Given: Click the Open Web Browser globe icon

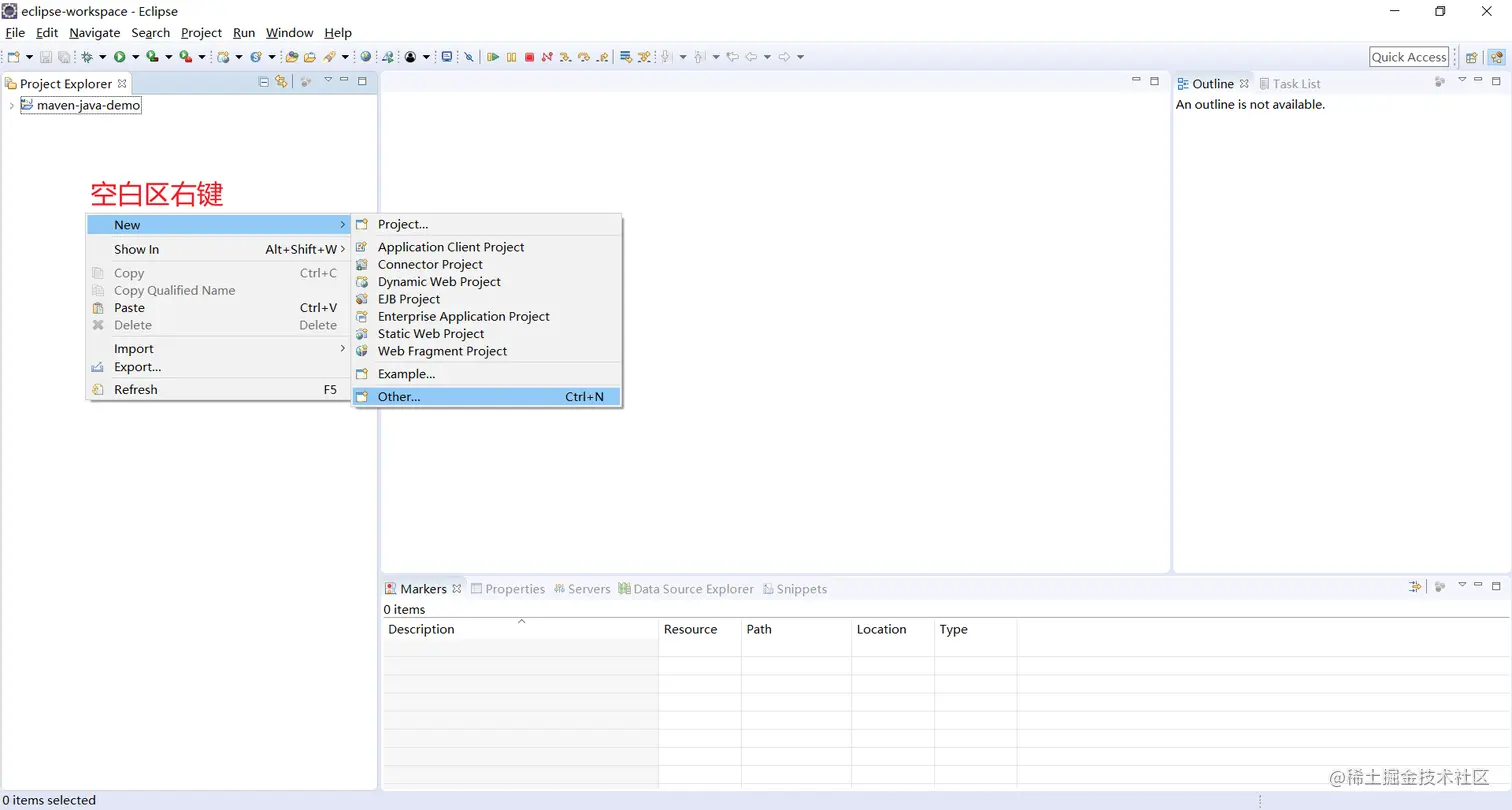Looking at the screenshot, I should tap(366, 57).
